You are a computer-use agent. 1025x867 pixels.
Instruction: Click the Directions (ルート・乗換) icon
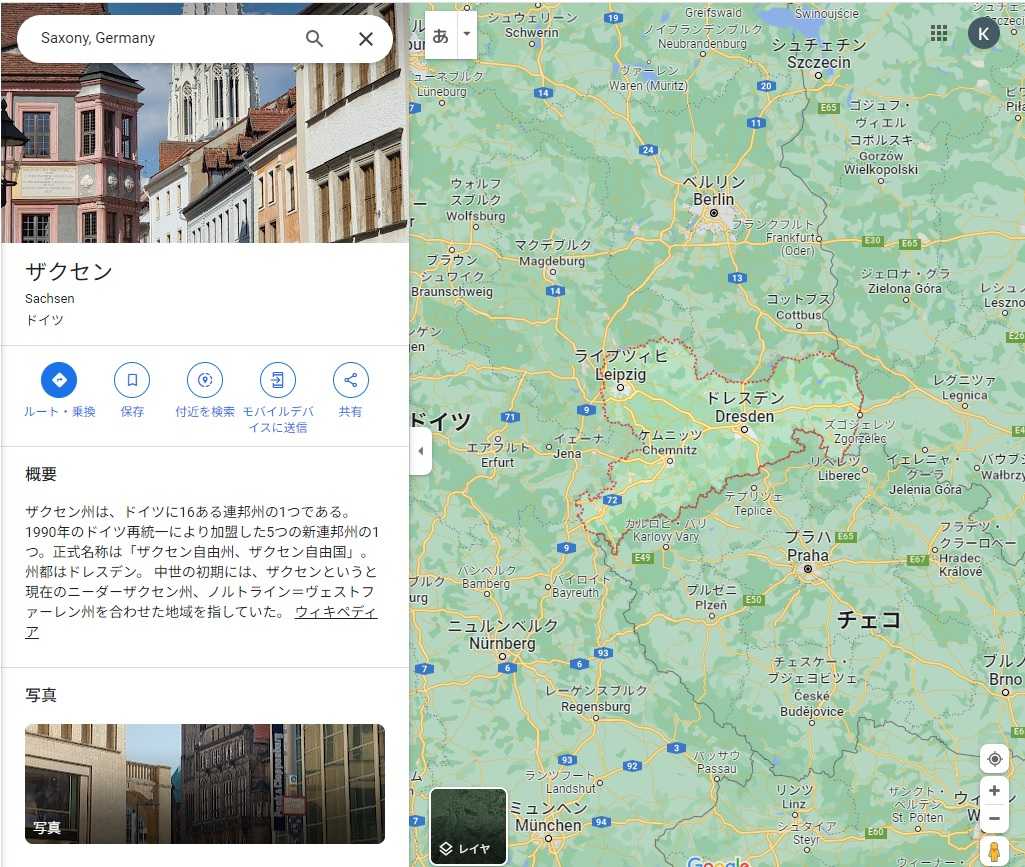59,380
